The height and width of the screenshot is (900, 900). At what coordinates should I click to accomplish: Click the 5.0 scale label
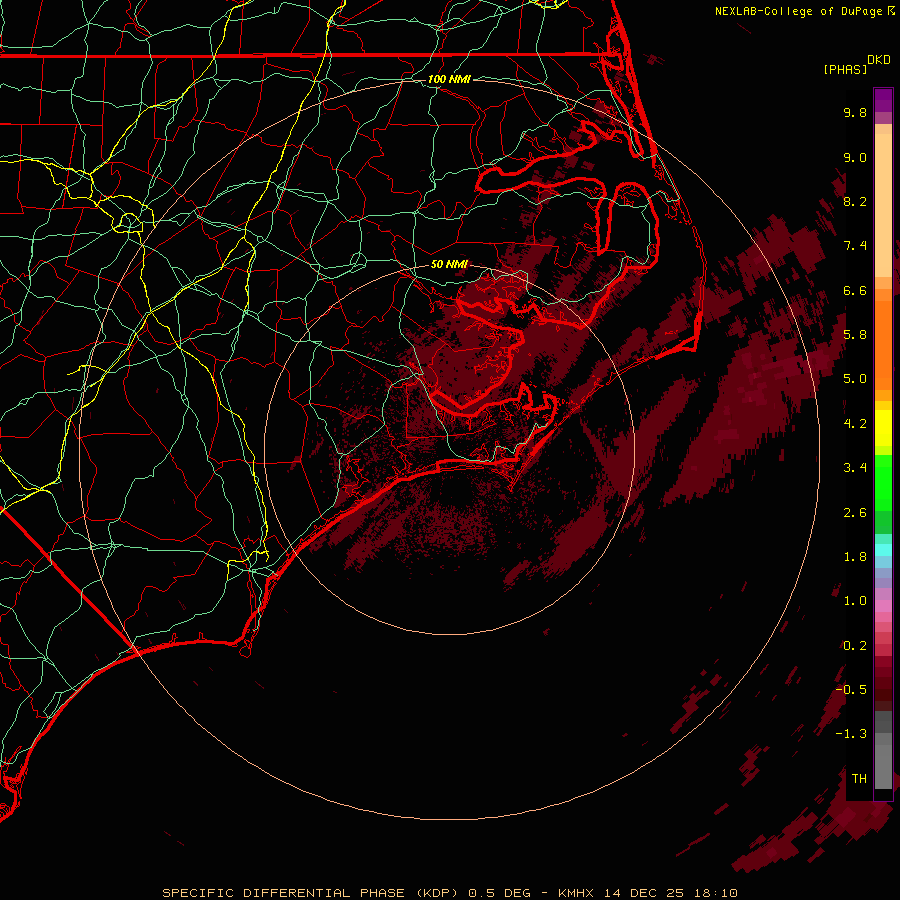[855, 379]
